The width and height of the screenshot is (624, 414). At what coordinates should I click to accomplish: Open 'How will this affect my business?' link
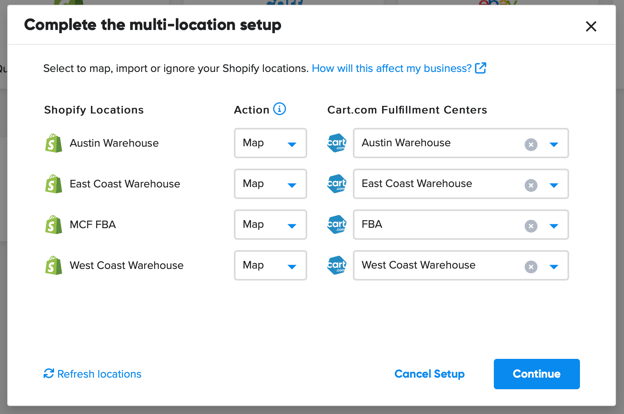[x=392, y=68]
